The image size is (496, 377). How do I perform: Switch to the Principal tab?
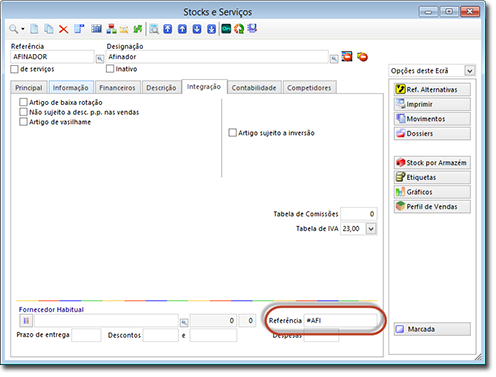[x=29, y=88]
